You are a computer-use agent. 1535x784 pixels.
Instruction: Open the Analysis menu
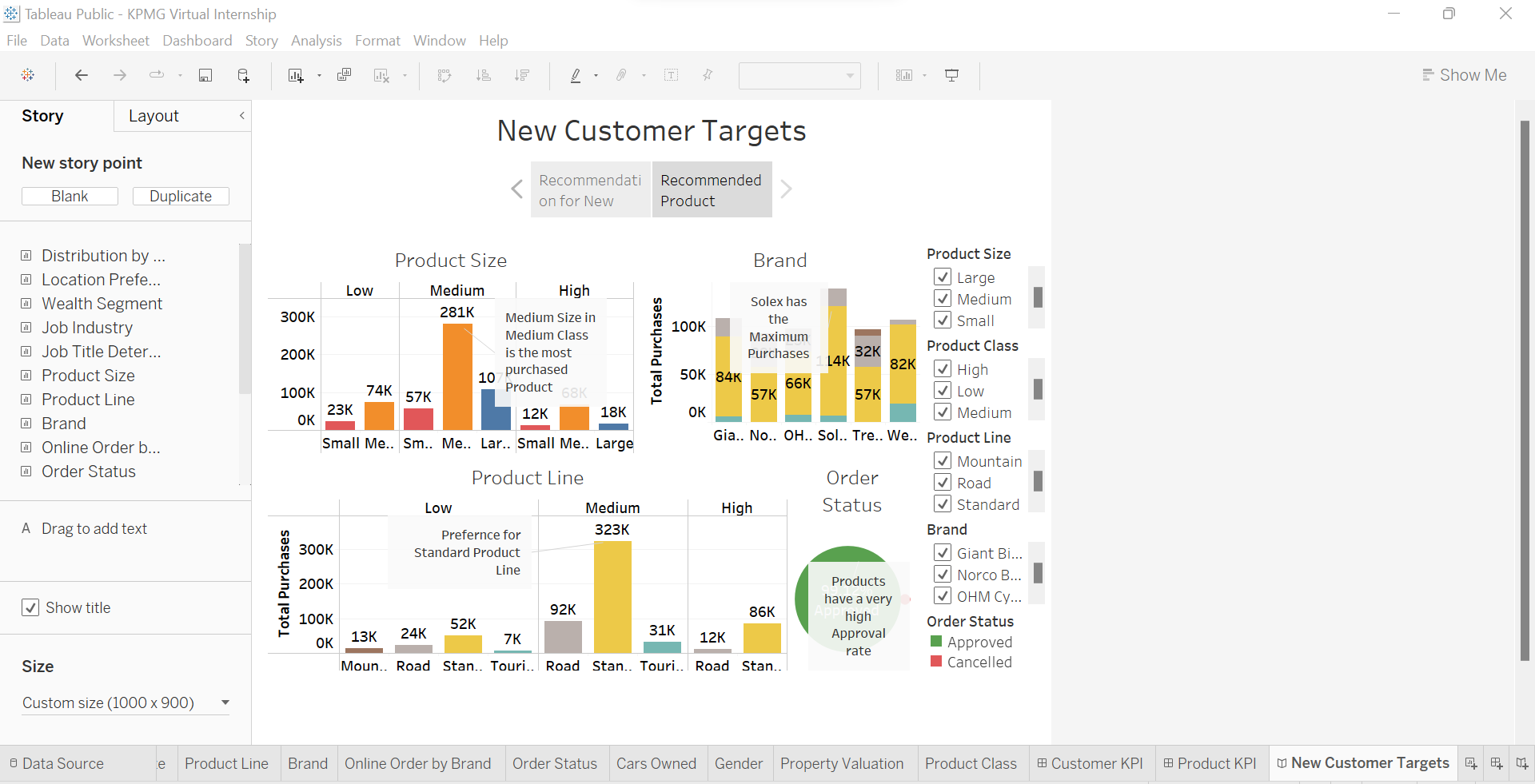(x=316, y=41)
